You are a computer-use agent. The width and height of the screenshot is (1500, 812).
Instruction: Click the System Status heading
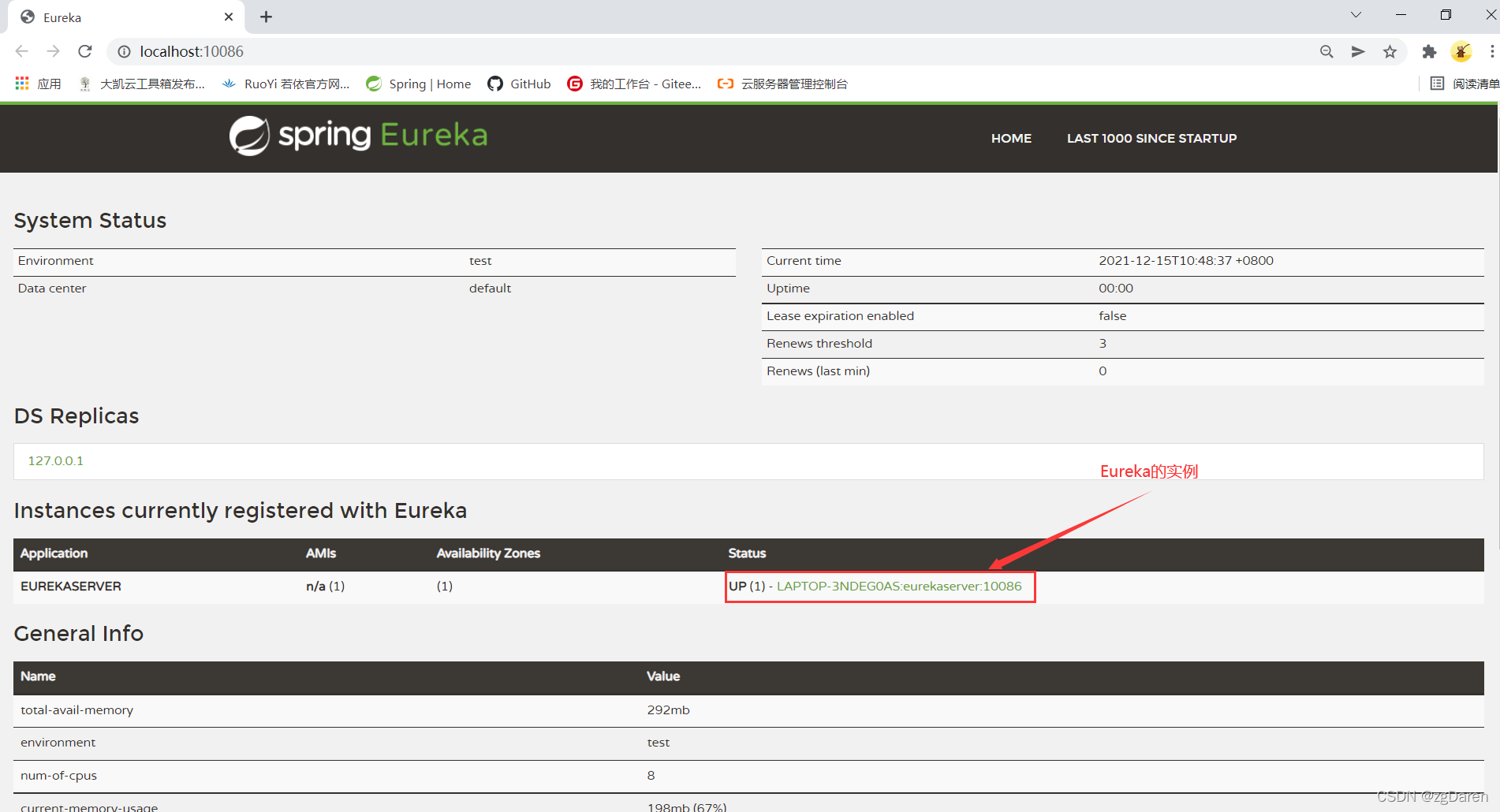(90, 221)
